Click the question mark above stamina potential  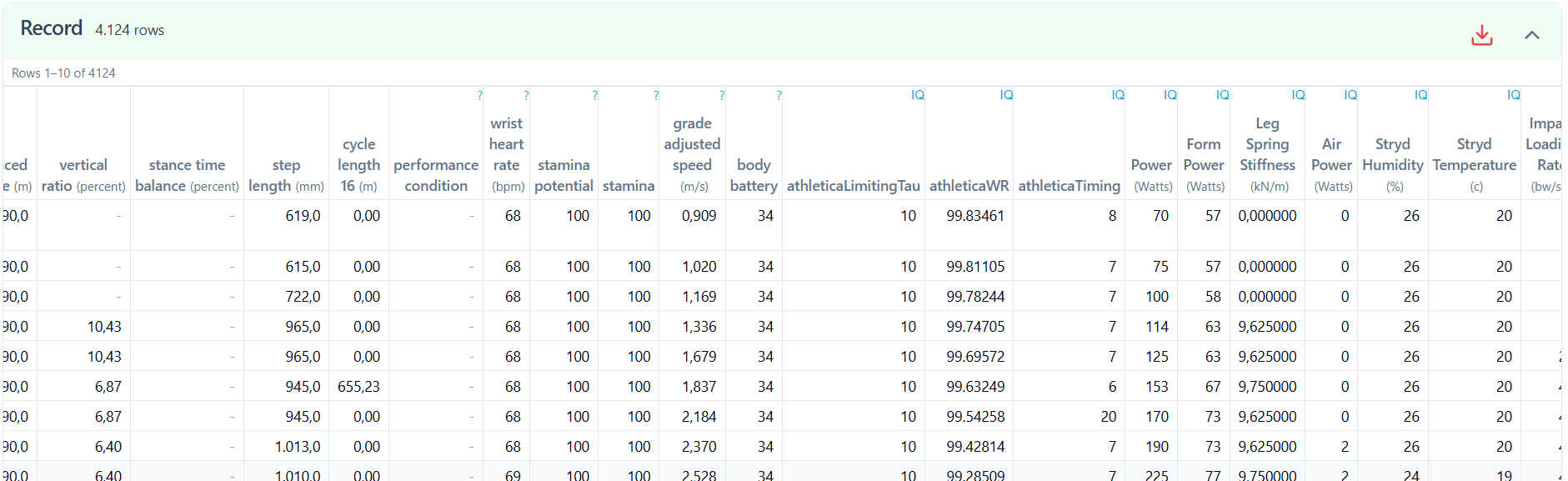(594, 96)
